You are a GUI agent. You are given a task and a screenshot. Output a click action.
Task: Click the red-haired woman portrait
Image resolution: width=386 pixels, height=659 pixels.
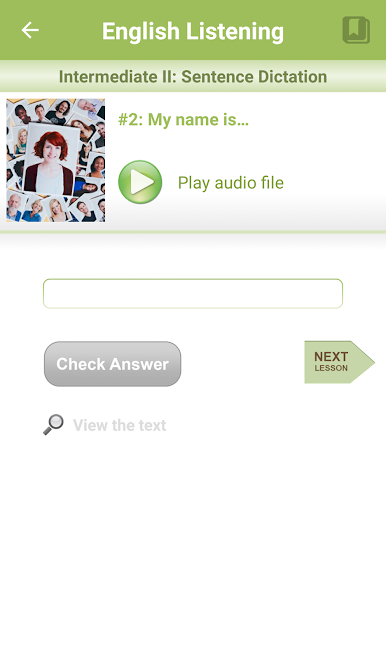click(49, 158)
